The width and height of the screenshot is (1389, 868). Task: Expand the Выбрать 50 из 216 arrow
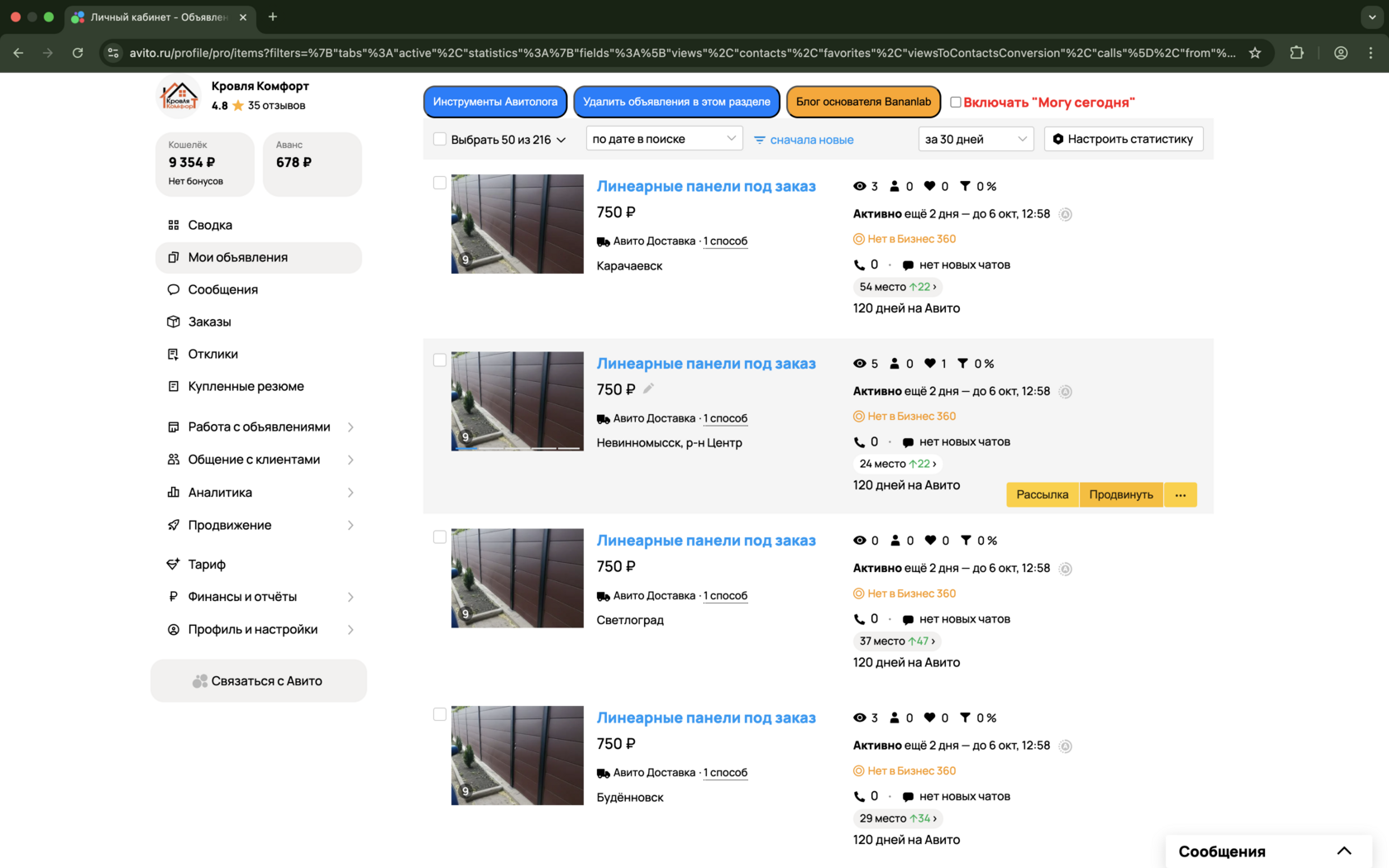point(561,140)
